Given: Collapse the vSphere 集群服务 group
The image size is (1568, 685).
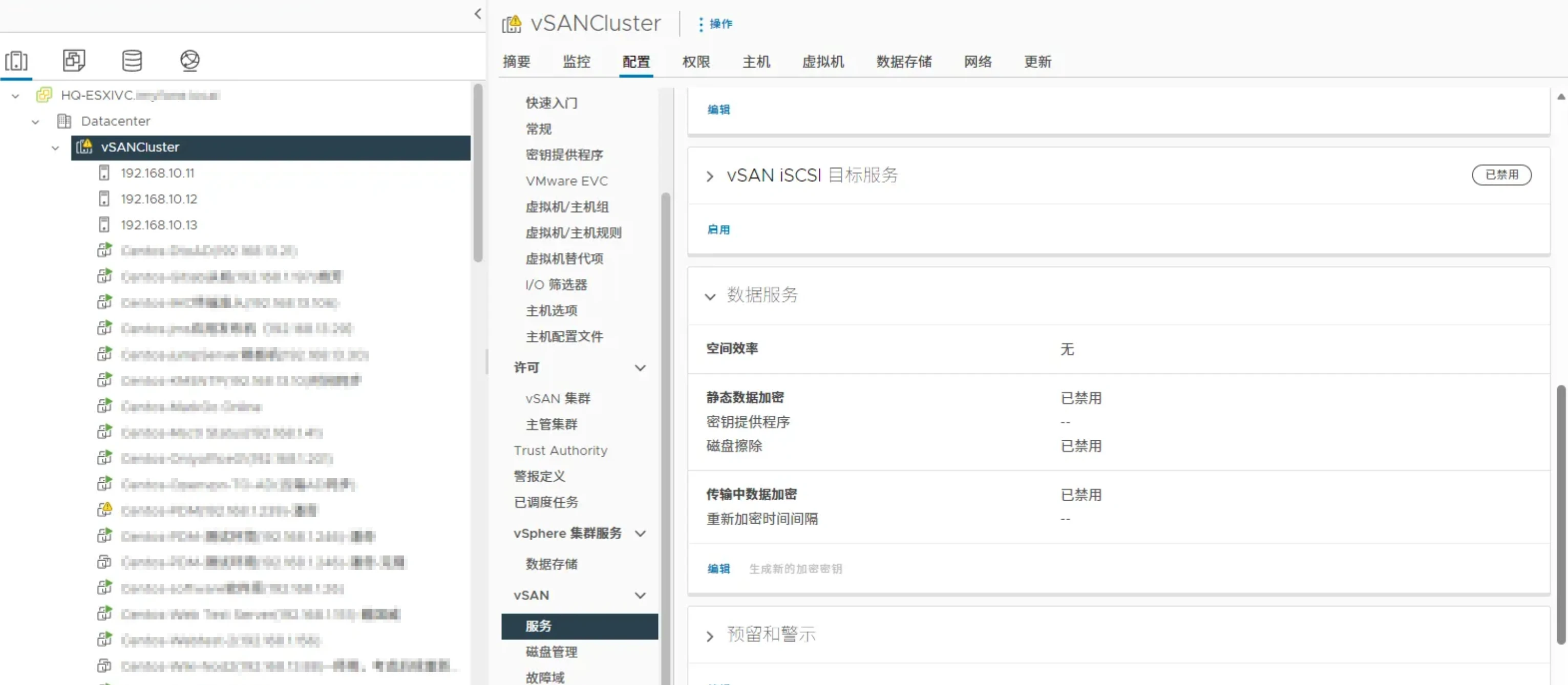Looking at the screenshot, I should (x=640, y=533).
